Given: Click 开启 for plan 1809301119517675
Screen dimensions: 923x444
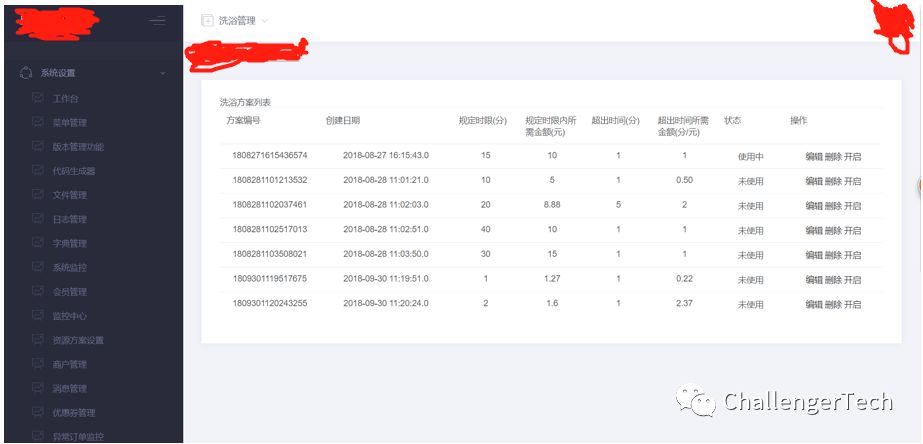Looking at the screenshot, I should pos(852,280).
